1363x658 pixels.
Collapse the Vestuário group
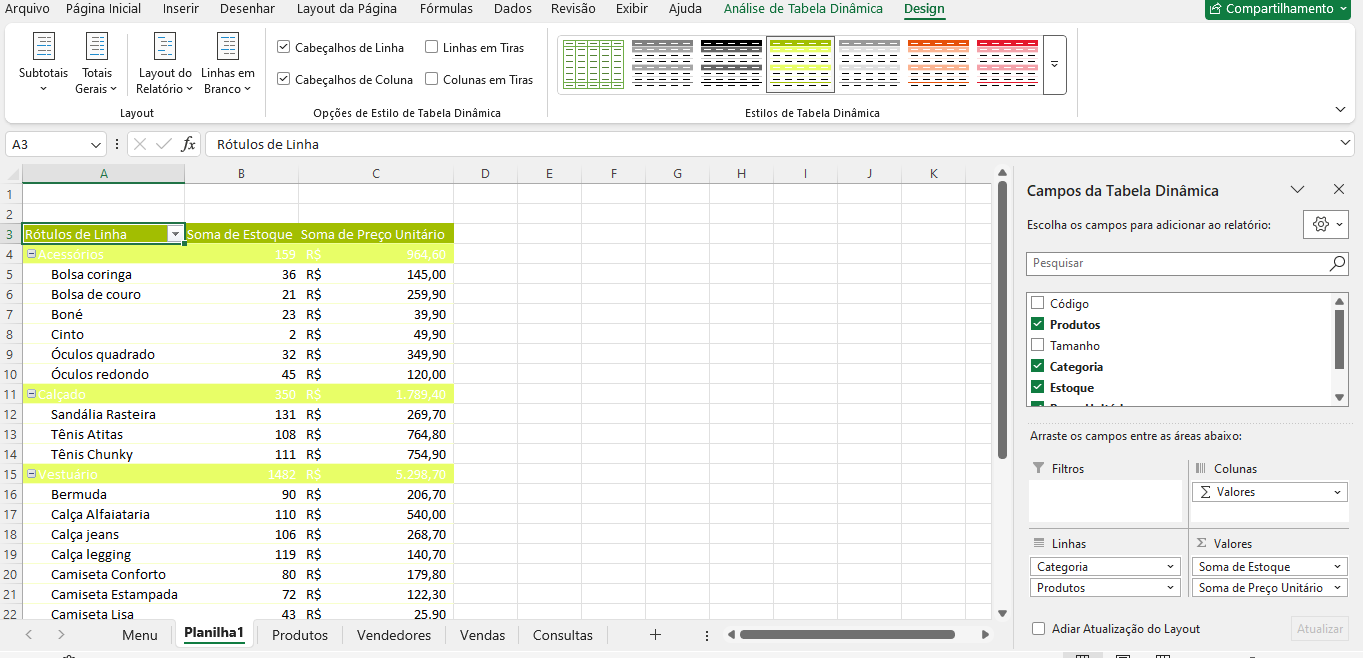click(x=31, y=474)
